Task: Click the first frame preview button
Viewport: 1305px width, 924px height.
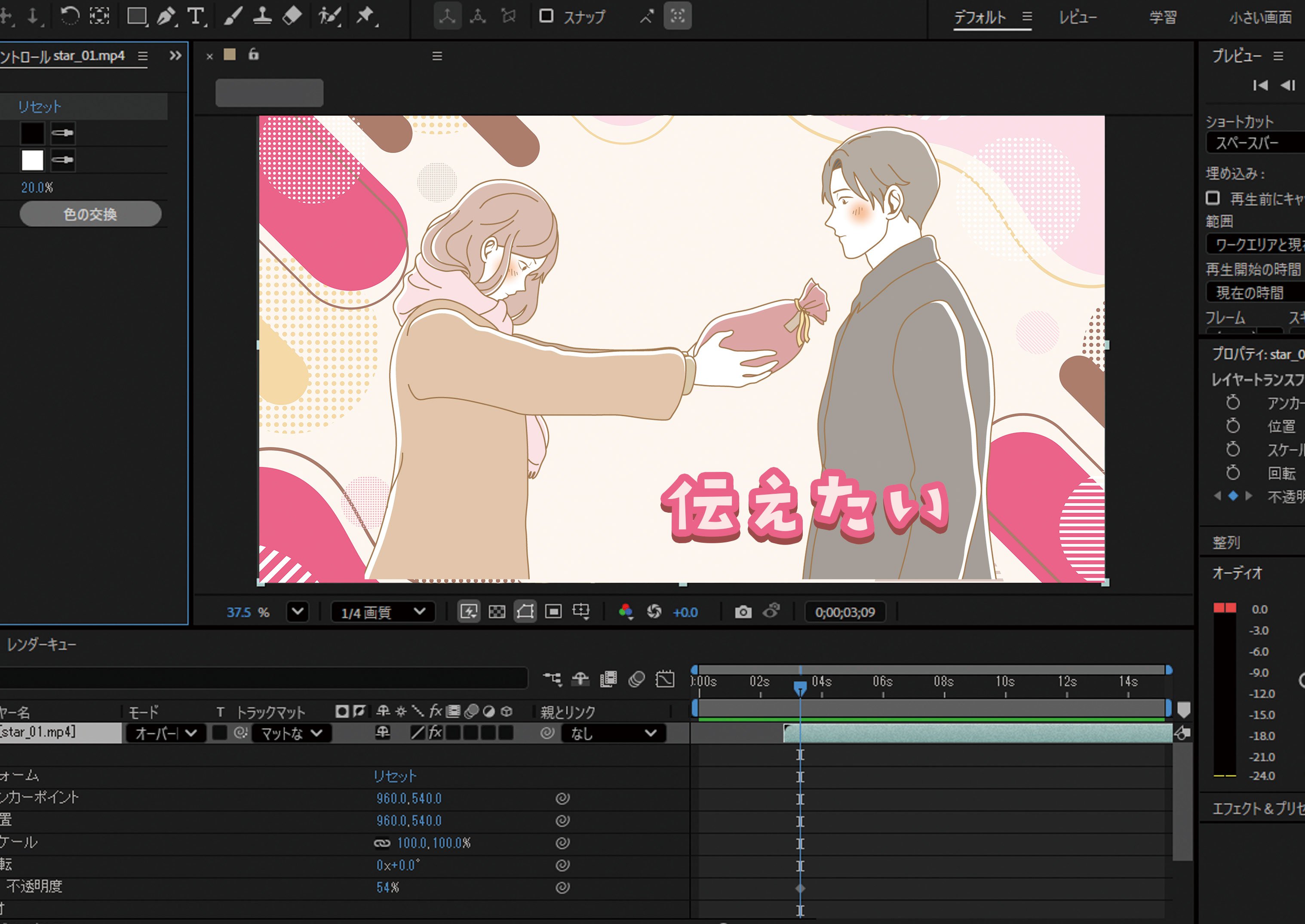Action: [x=1260, y=86]
